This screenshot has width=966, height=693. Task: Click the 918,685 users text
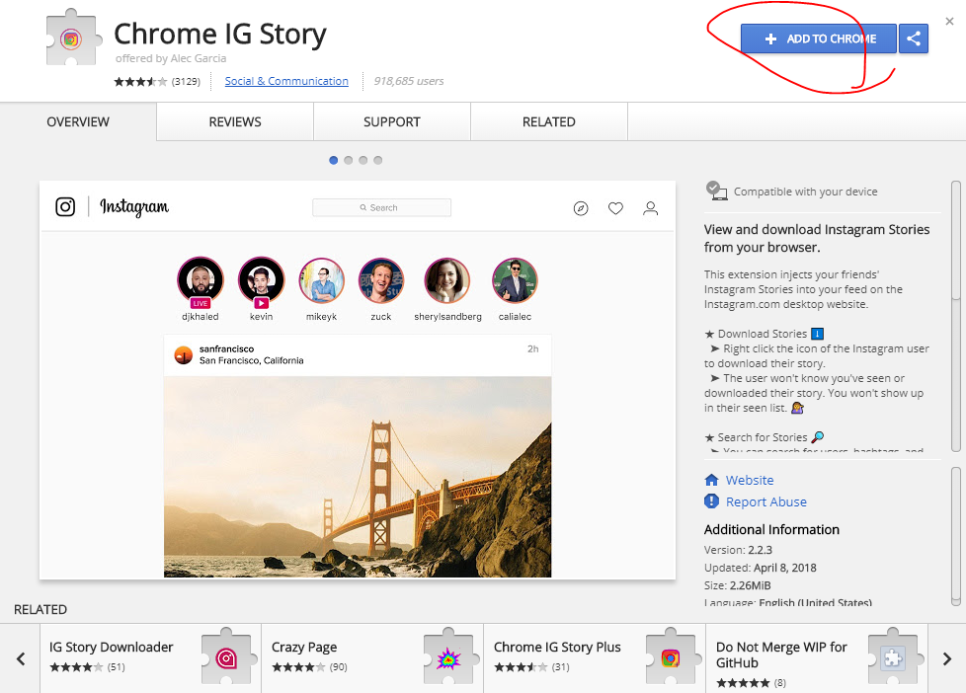pos(408,81)
